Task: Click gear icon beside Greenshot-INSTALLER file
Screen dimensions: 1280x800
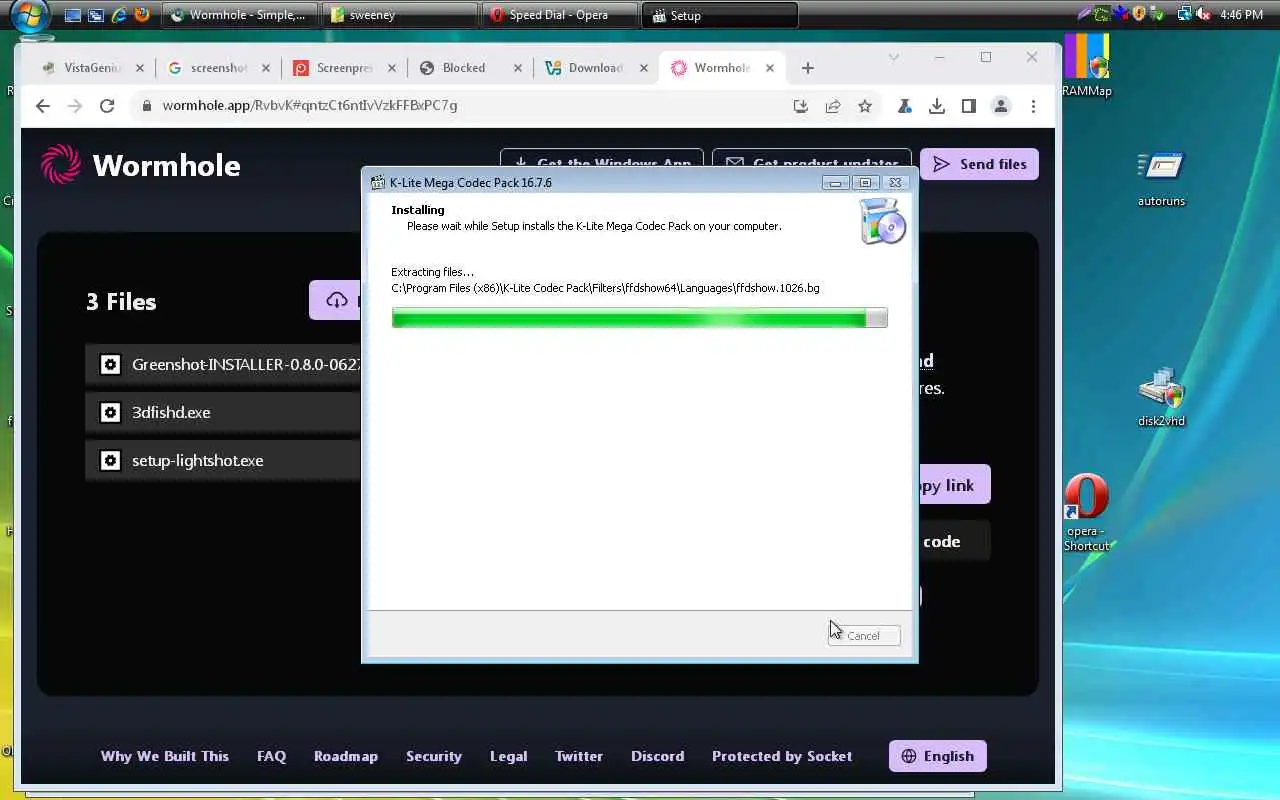Action: point(111,365)
